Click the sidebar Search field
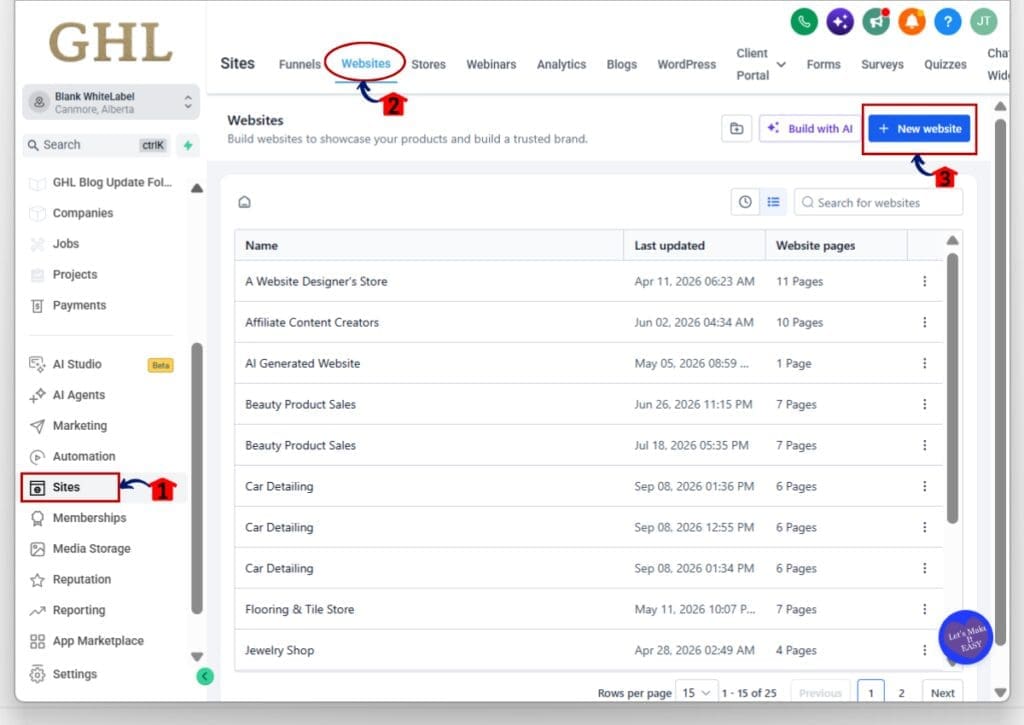The width and height of the screenshot is (1024, 725). [x=98, y=145]
